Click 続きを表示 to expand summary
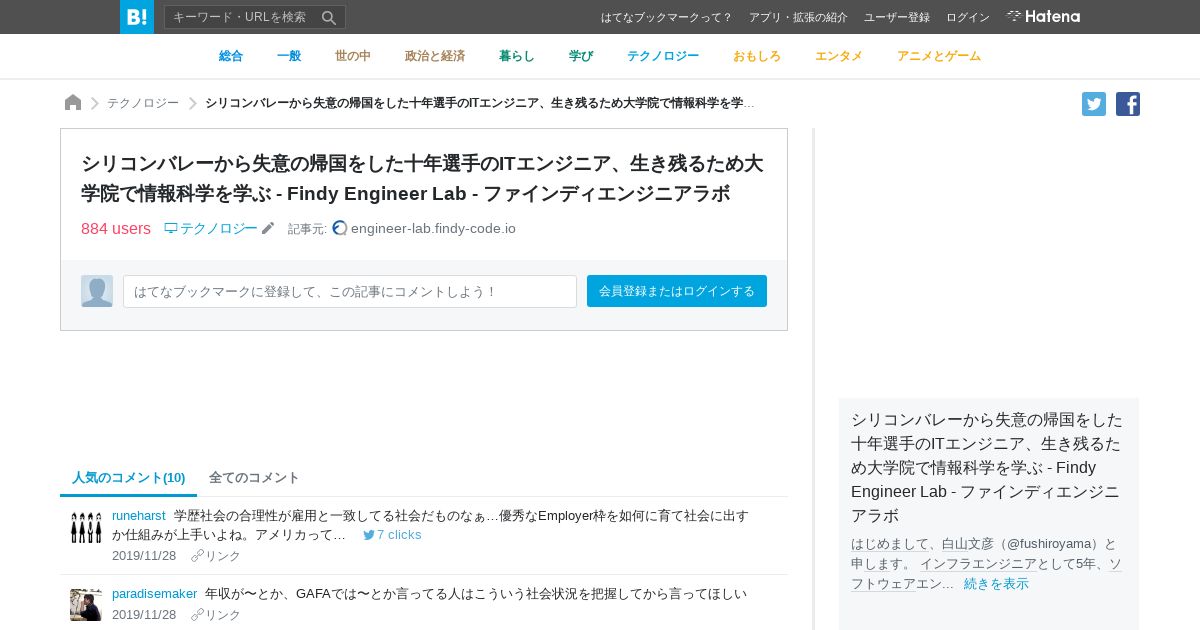This screenshot has width=1200, height=630. pyautogui.click(x=996, y=584)
